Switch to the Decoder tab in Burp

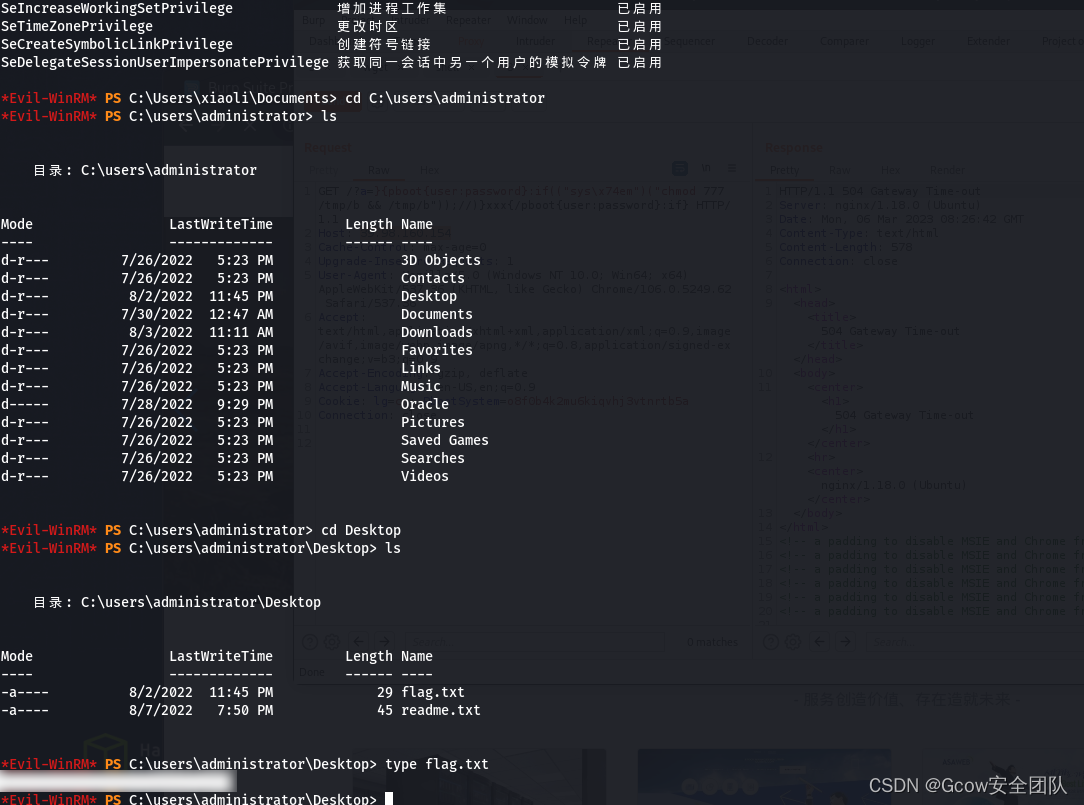[x=767, y=41]
